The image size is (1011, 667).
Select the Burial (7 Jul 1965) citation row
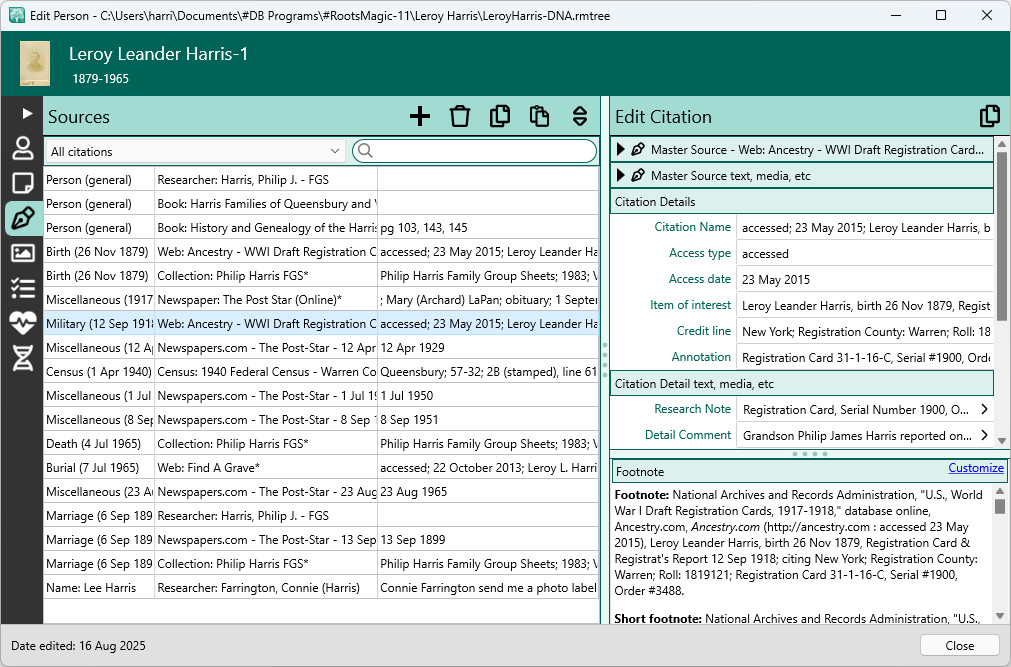(x=321, y=468)
